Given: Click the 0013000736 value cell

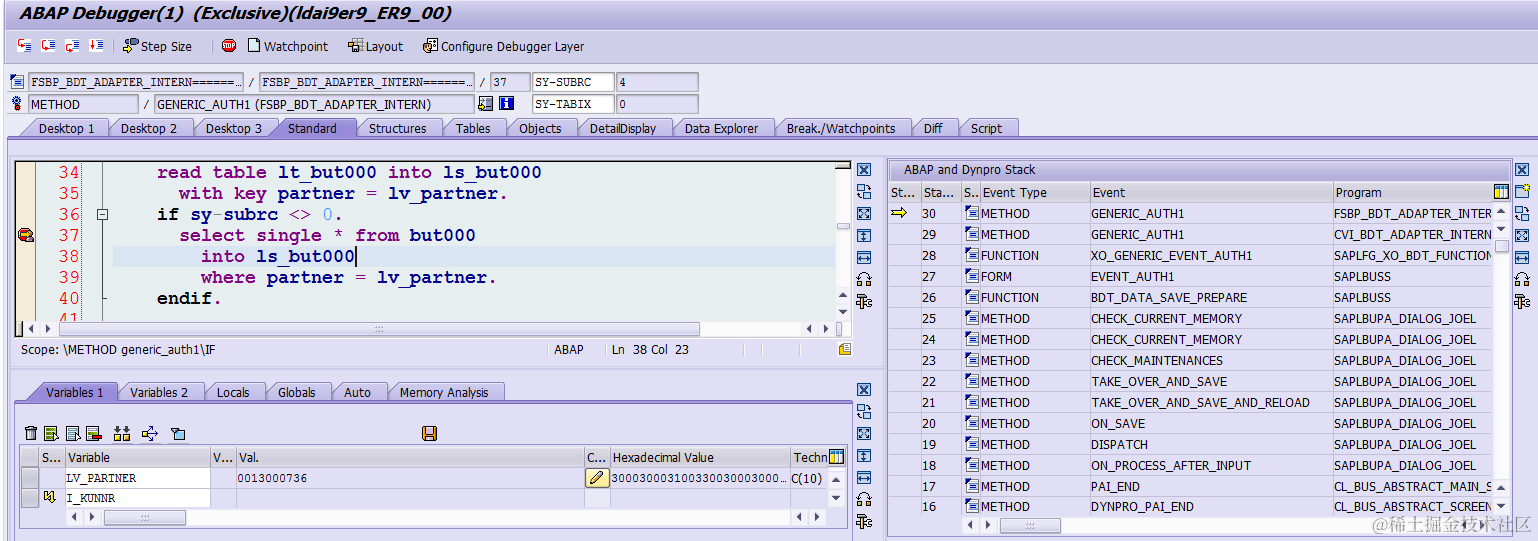Looking at the screenshot, I should click(410, 478).
